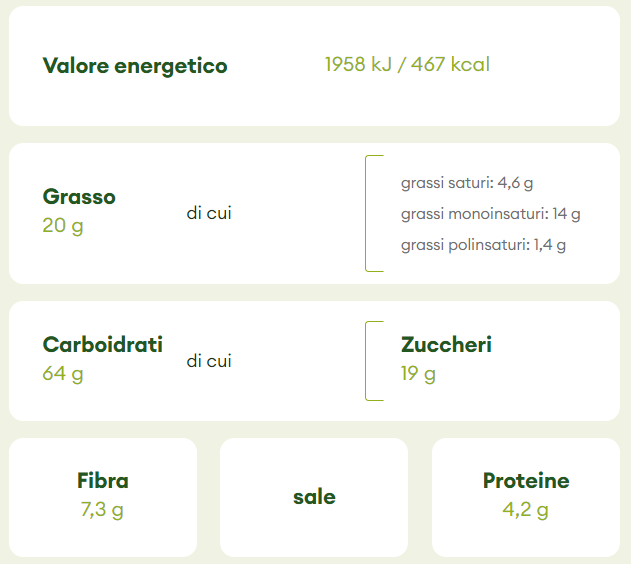Click the sale card label
The height and width of the screenshot is (564, 631).
pyautogui.click(x=314, y=497)
